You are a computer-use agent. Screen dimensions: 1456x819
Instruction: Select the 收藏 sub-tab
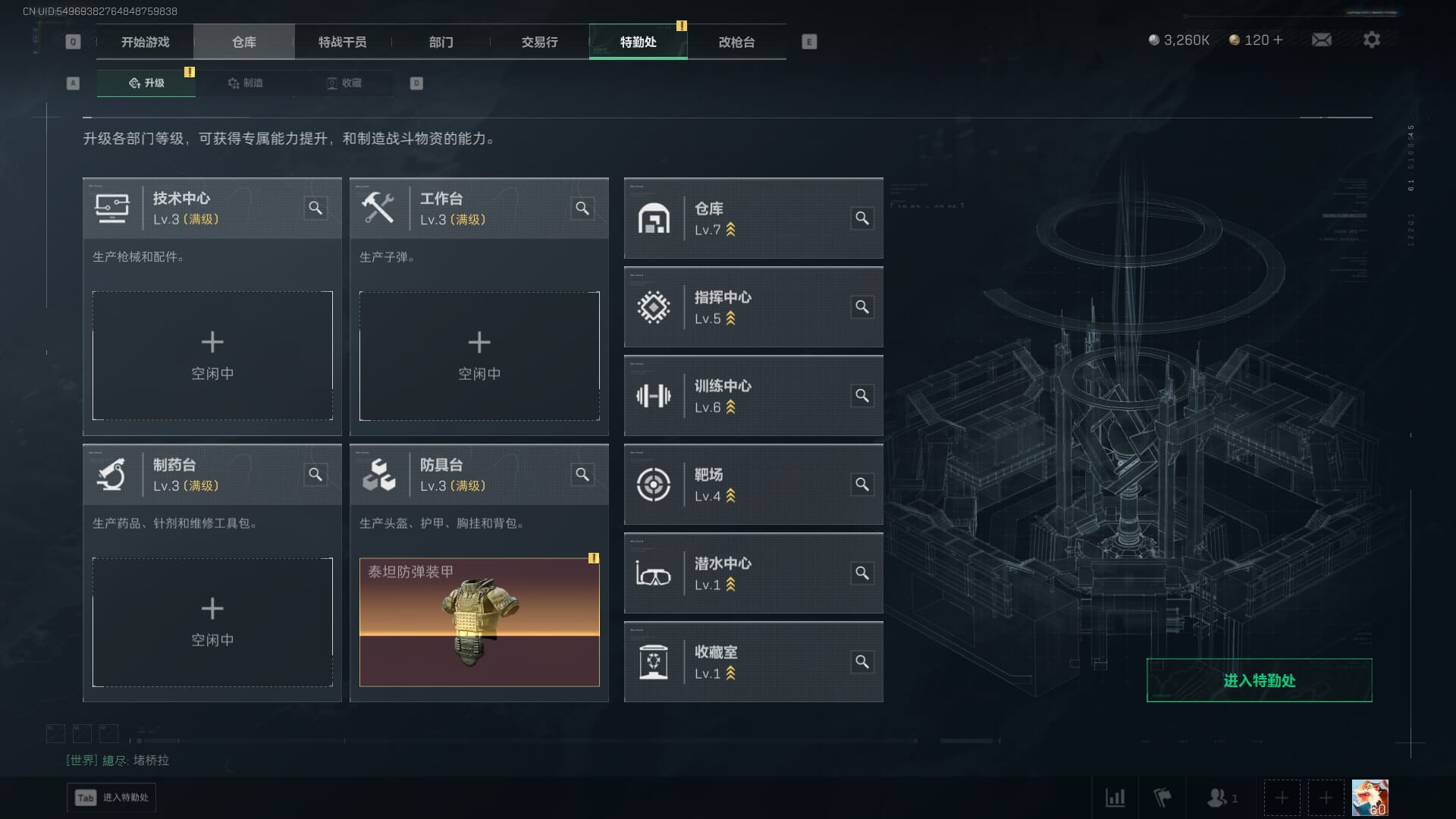344,83
